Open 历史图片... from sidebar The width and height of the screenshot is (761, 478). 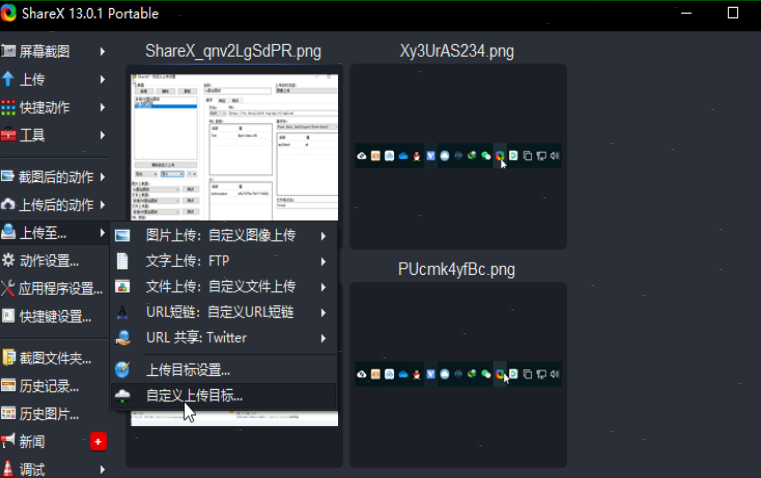tap(54, 414)
